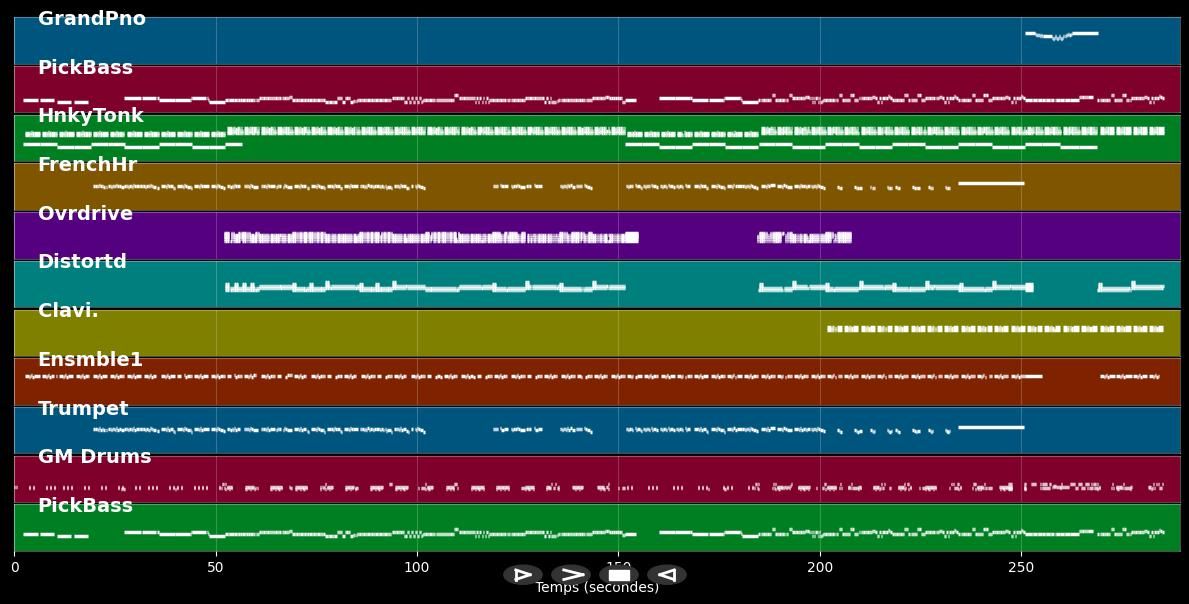The image size is (1189, 604).
Task: Select the Ovrdrive track label
Action: coord(85,214)
